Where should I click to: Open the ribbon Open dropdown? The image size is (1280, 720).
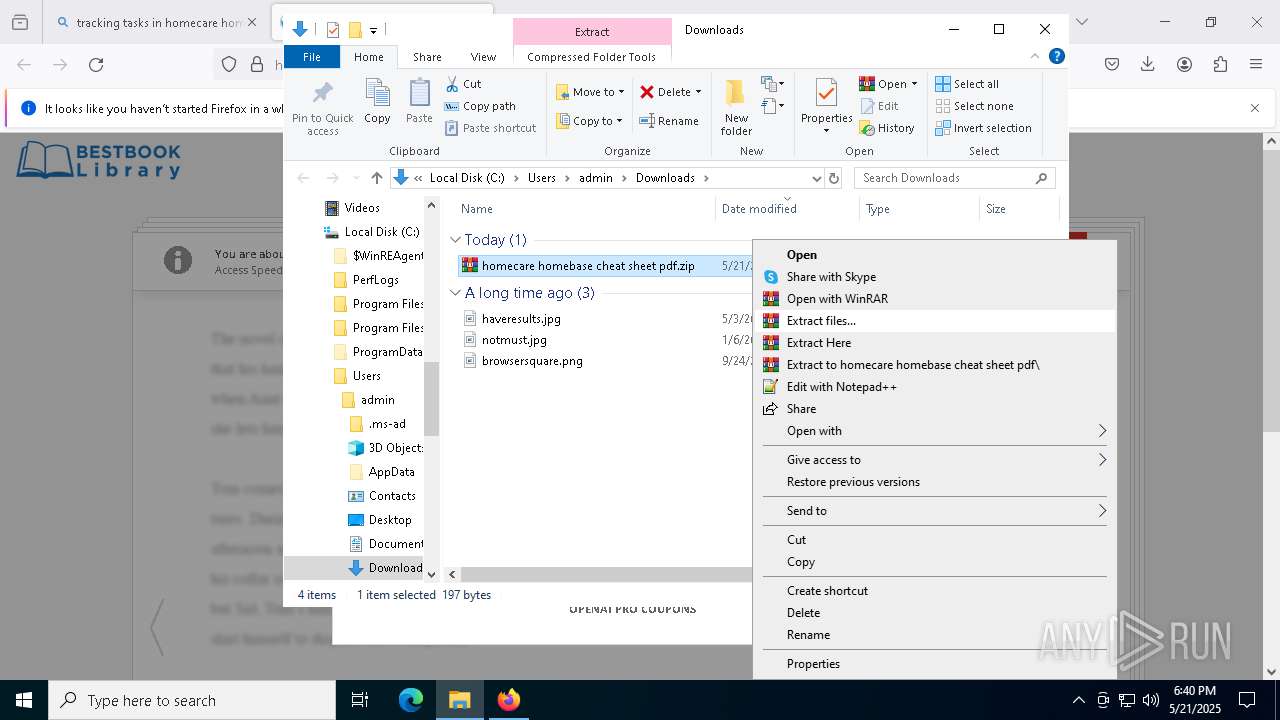pos(888,84)
